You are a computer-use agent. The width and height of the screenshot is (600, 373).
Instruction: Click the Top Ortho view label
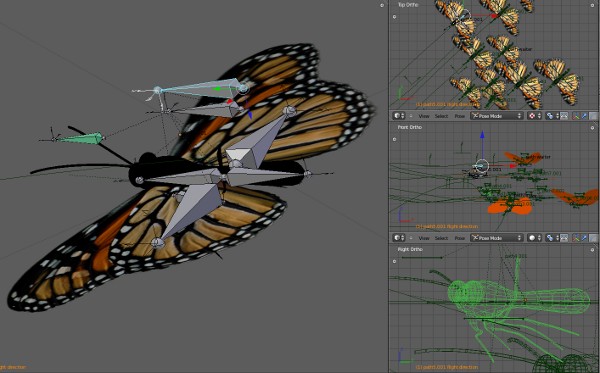coord(408,5)
